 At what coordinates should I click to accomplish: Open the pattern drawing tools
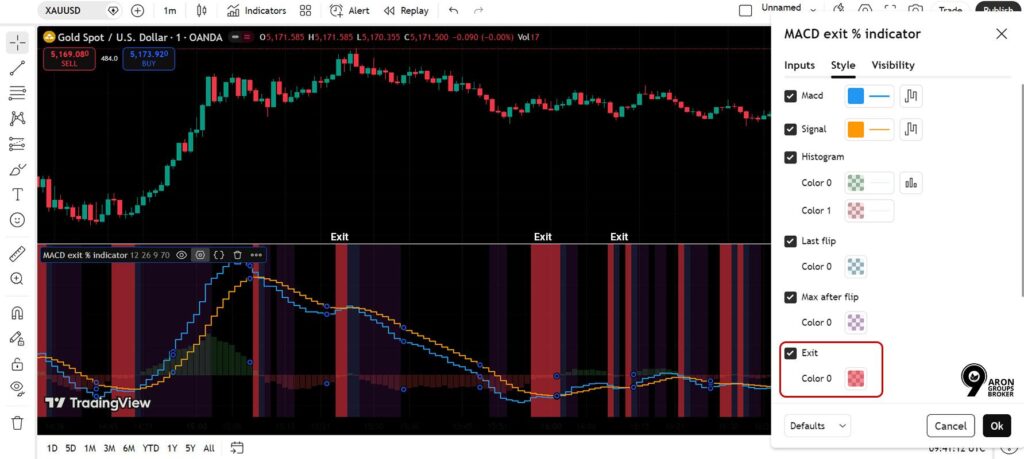(x=18, y=118)
